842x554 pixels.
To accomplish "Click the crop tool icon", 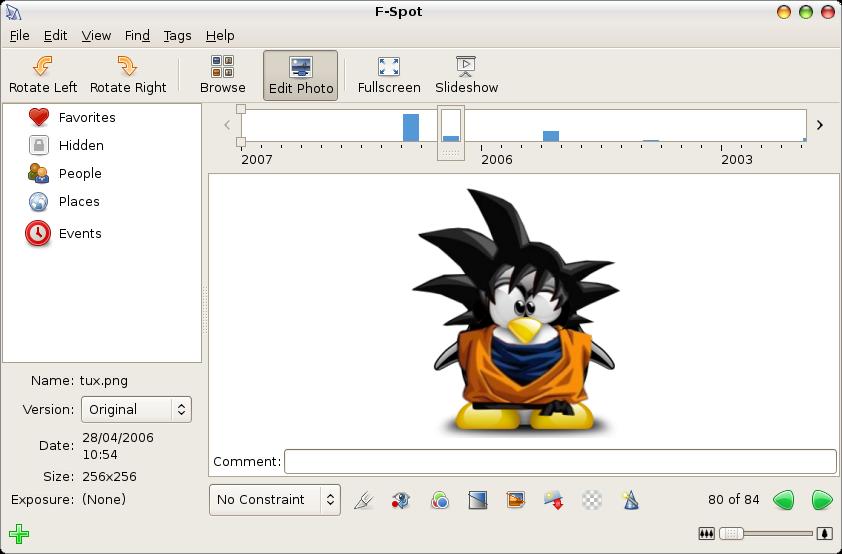I will [x=364, y=500].
